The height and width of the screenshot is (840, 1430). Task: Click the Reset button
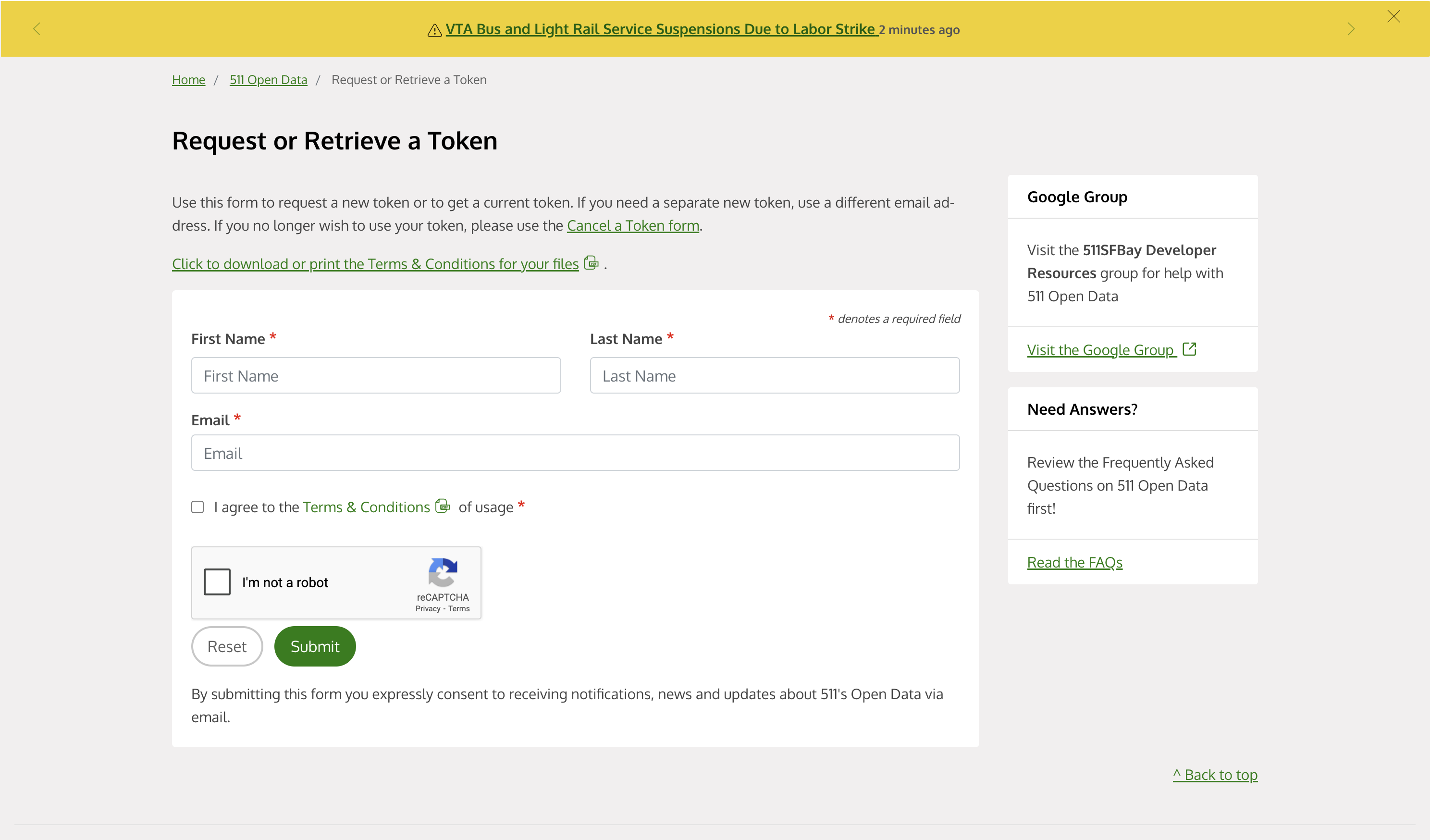point(227,646)
